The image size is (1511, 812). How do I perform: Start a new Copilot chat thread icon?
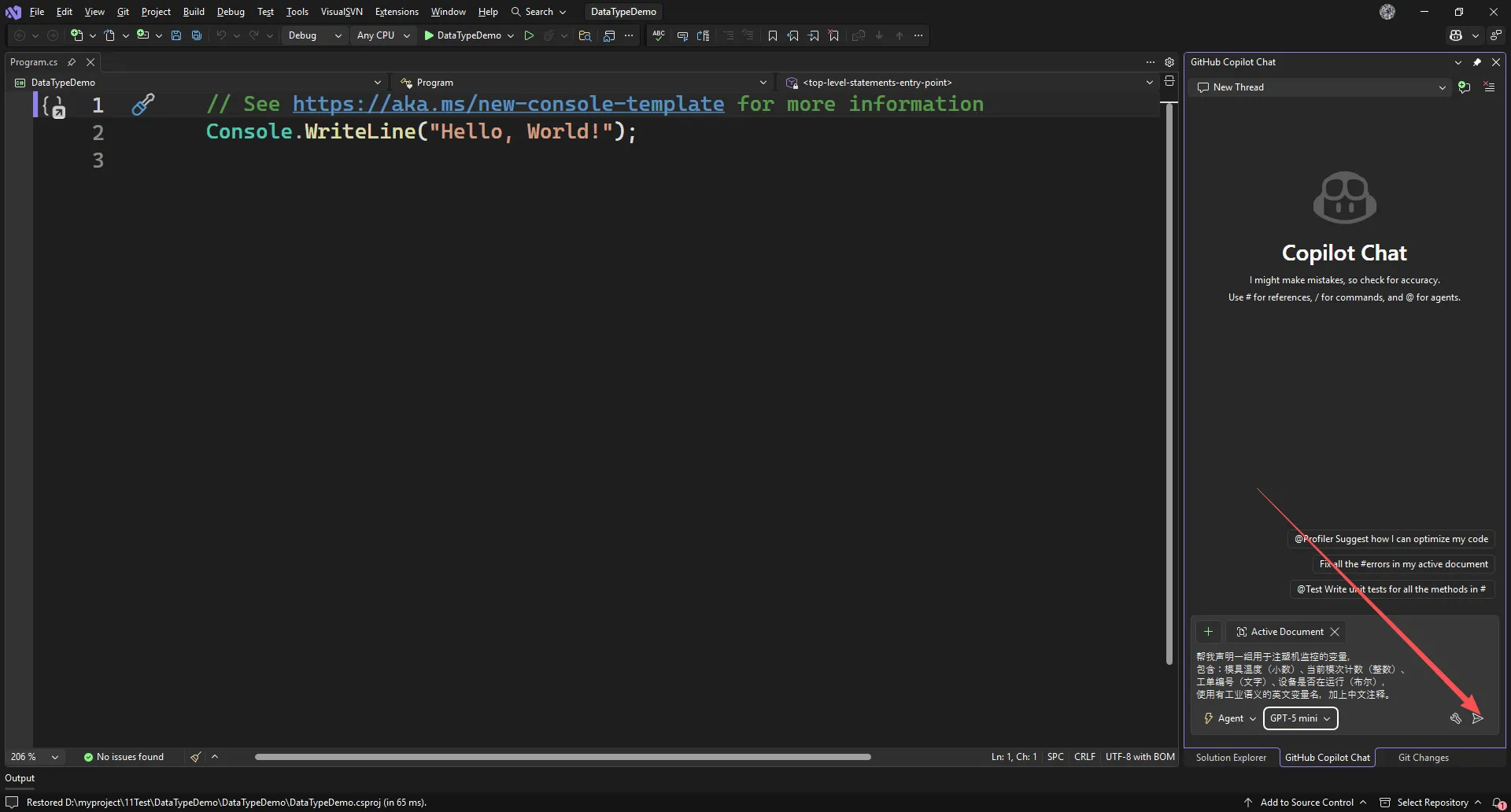(x=1465, y=87)
